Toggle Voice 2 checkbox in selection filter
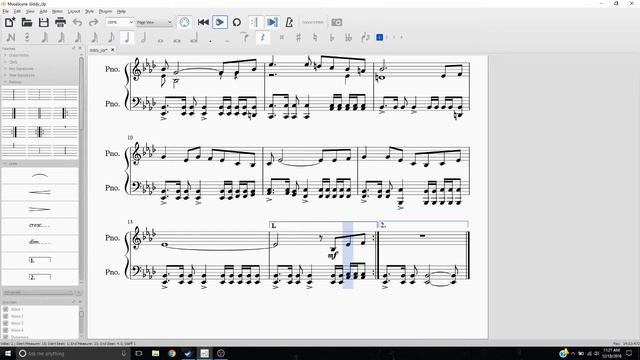640x360 pixels. pyautogui.click(x=6, y=316)
